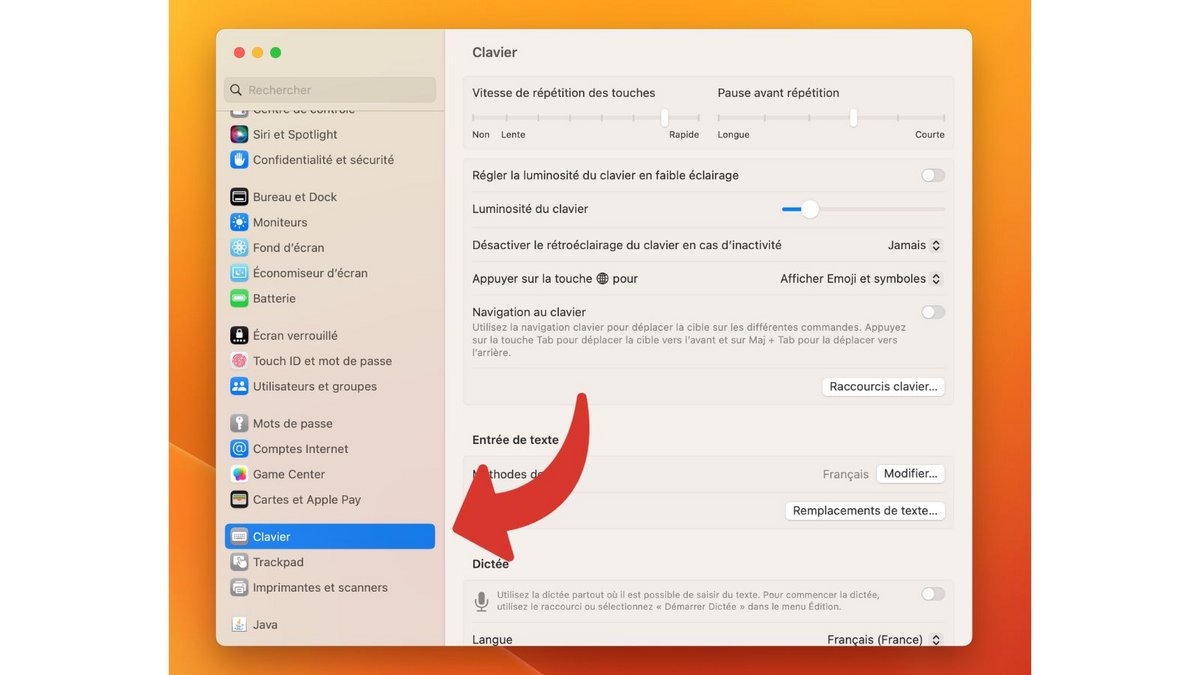Click the Courte label under pause slider
This screenshot has height=675, width=1200.
(930, 135)
